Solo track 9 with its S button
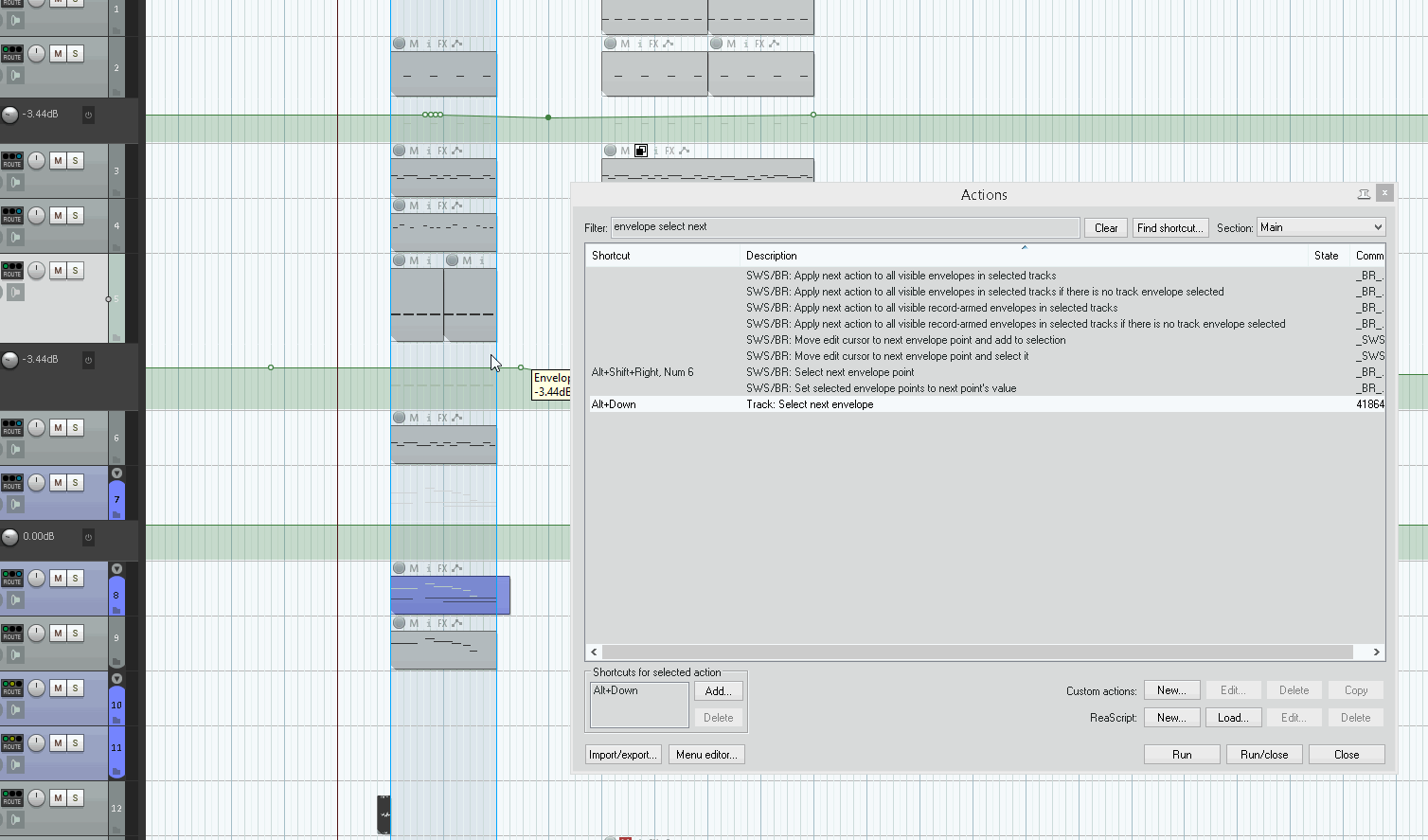 [76, 633]
